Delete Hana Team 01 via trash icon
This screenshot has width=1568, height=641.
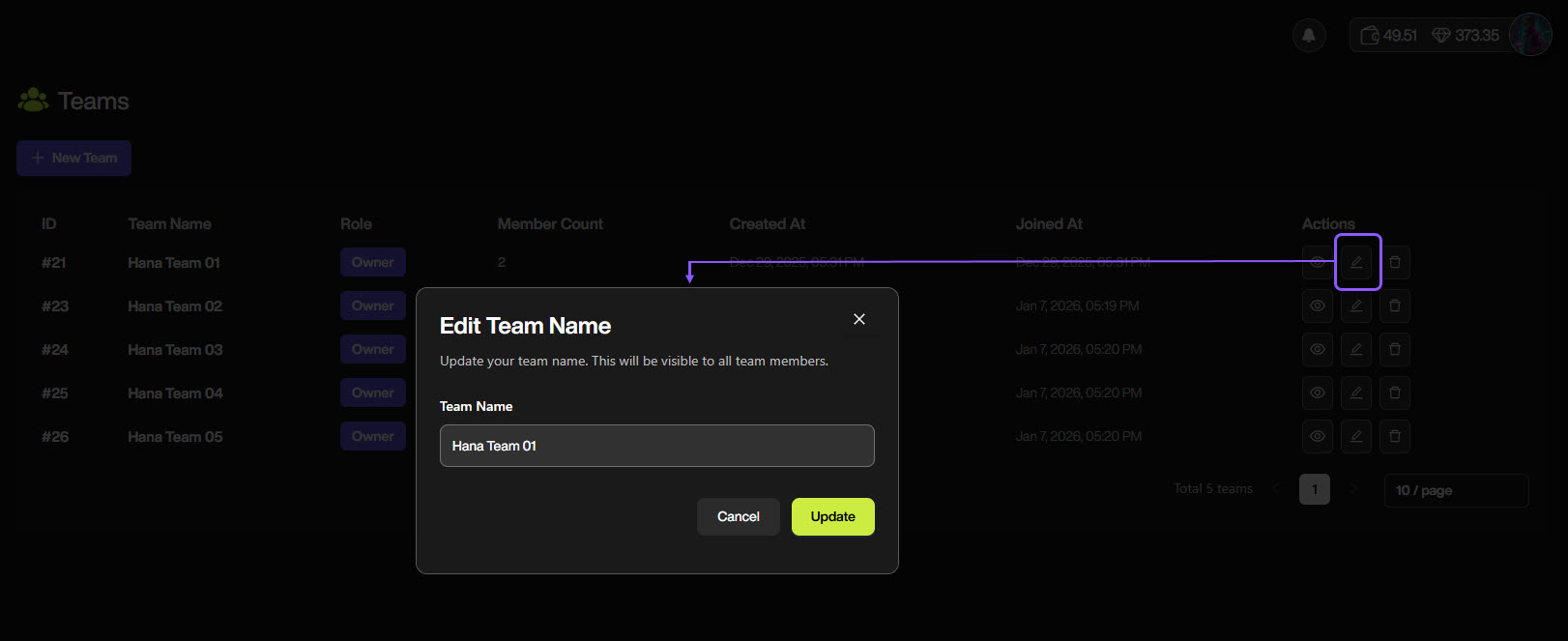1395,262
